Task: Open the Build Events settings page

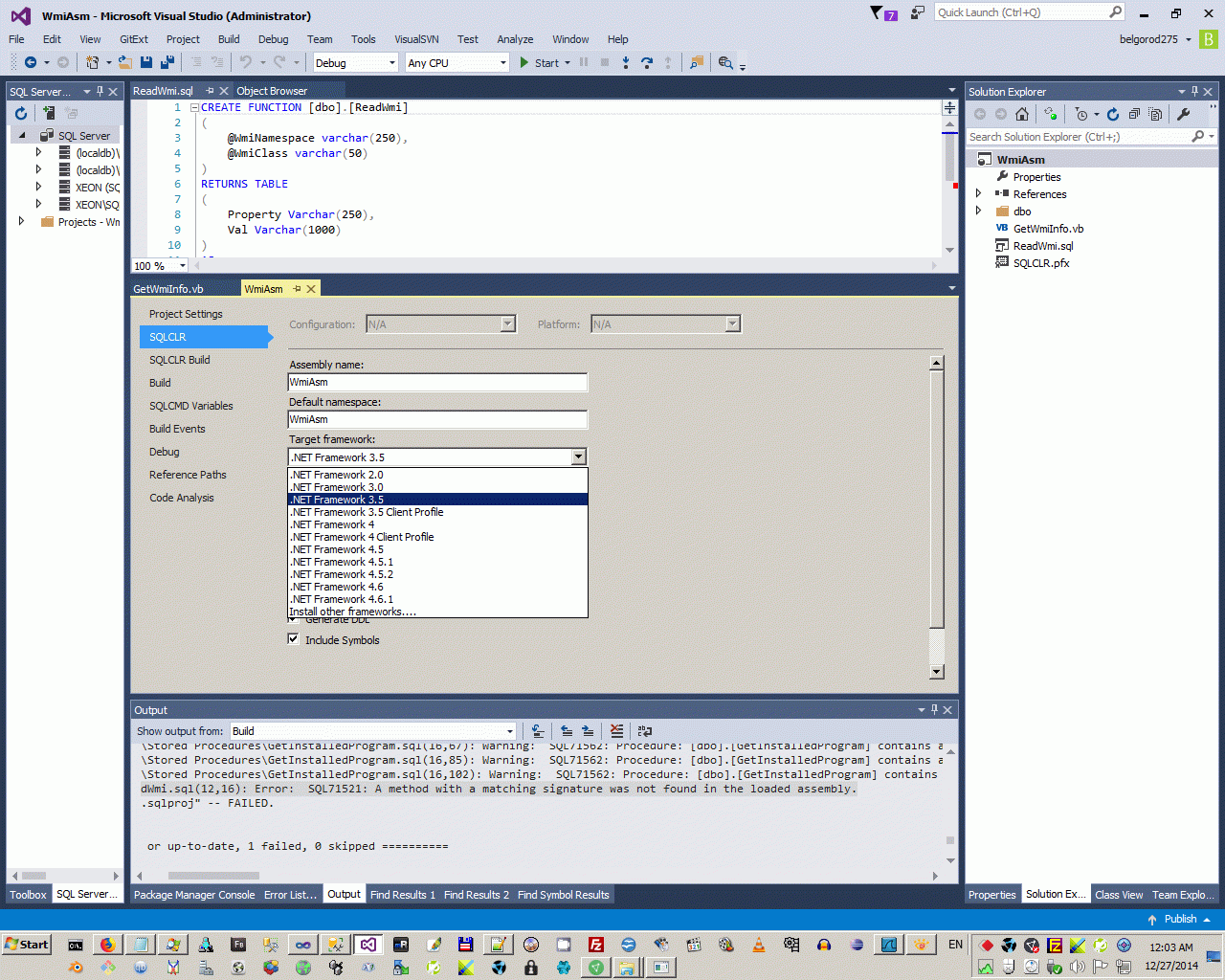Action: [x=177, y=429]
